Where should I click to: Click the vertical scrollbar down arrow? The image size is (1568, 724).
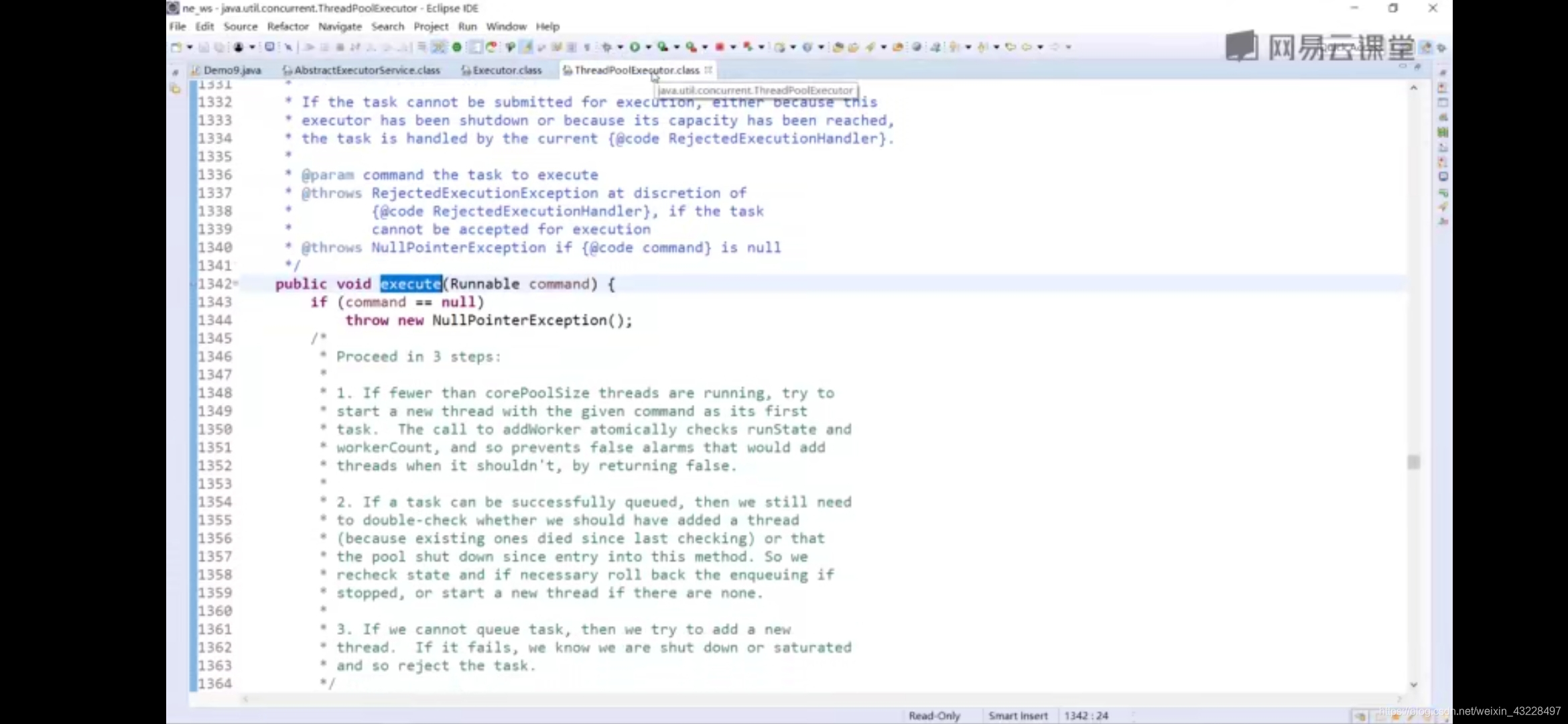point(1414,684)
